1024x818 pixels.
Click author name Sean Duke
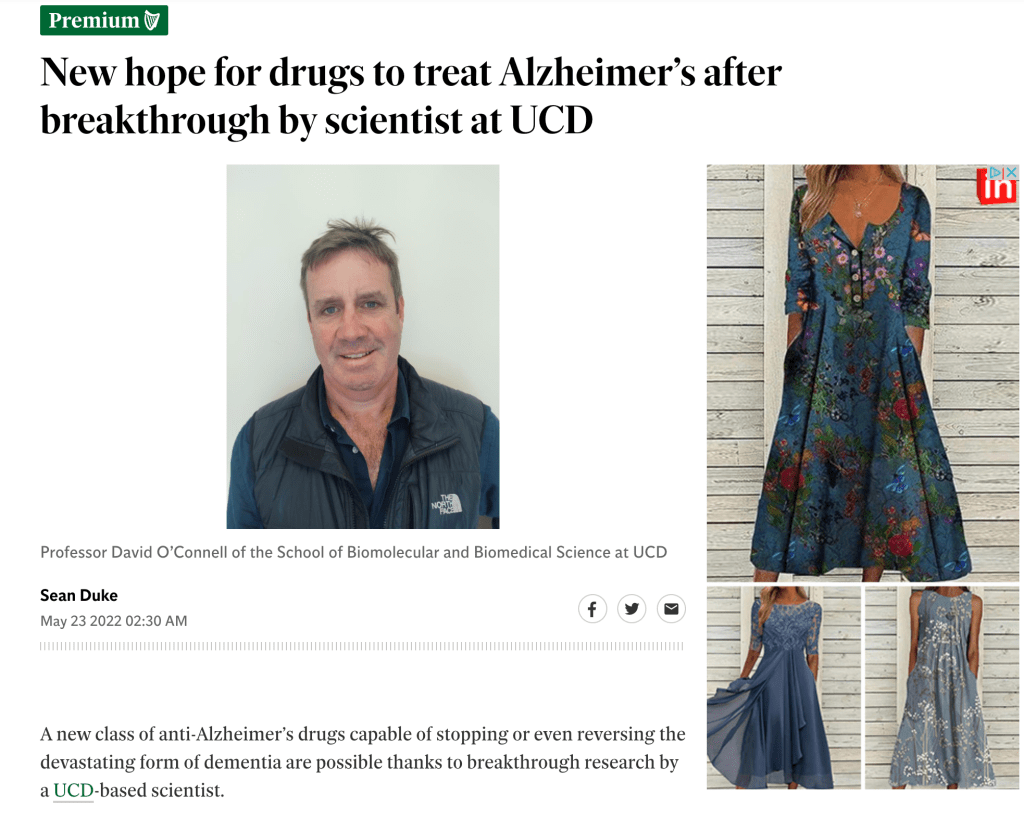click(x=79, y=595)
